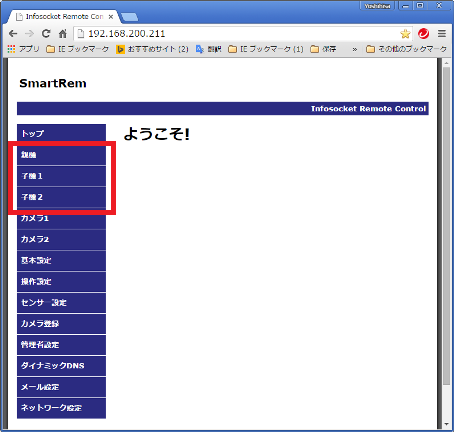
Task: Open the first IE ブックマーク folder
Action: point(78,49)
